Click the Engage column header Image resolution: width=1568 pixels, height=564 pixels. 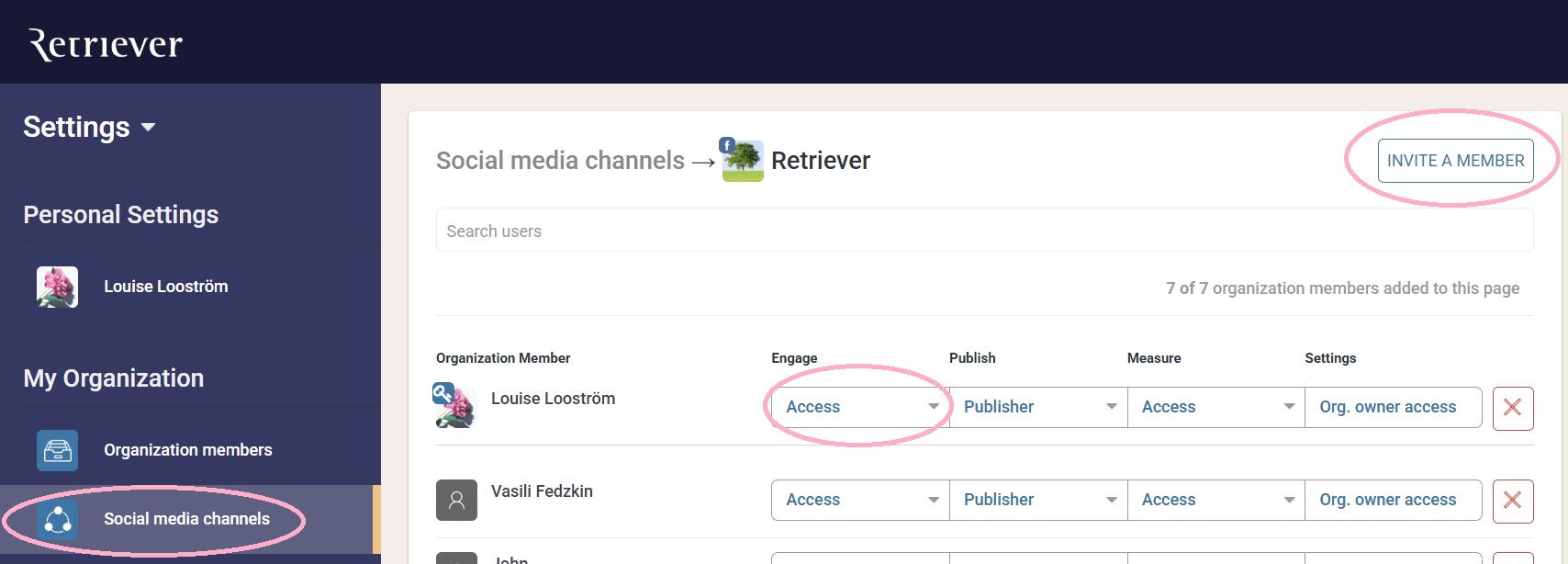tap(794, 358)
